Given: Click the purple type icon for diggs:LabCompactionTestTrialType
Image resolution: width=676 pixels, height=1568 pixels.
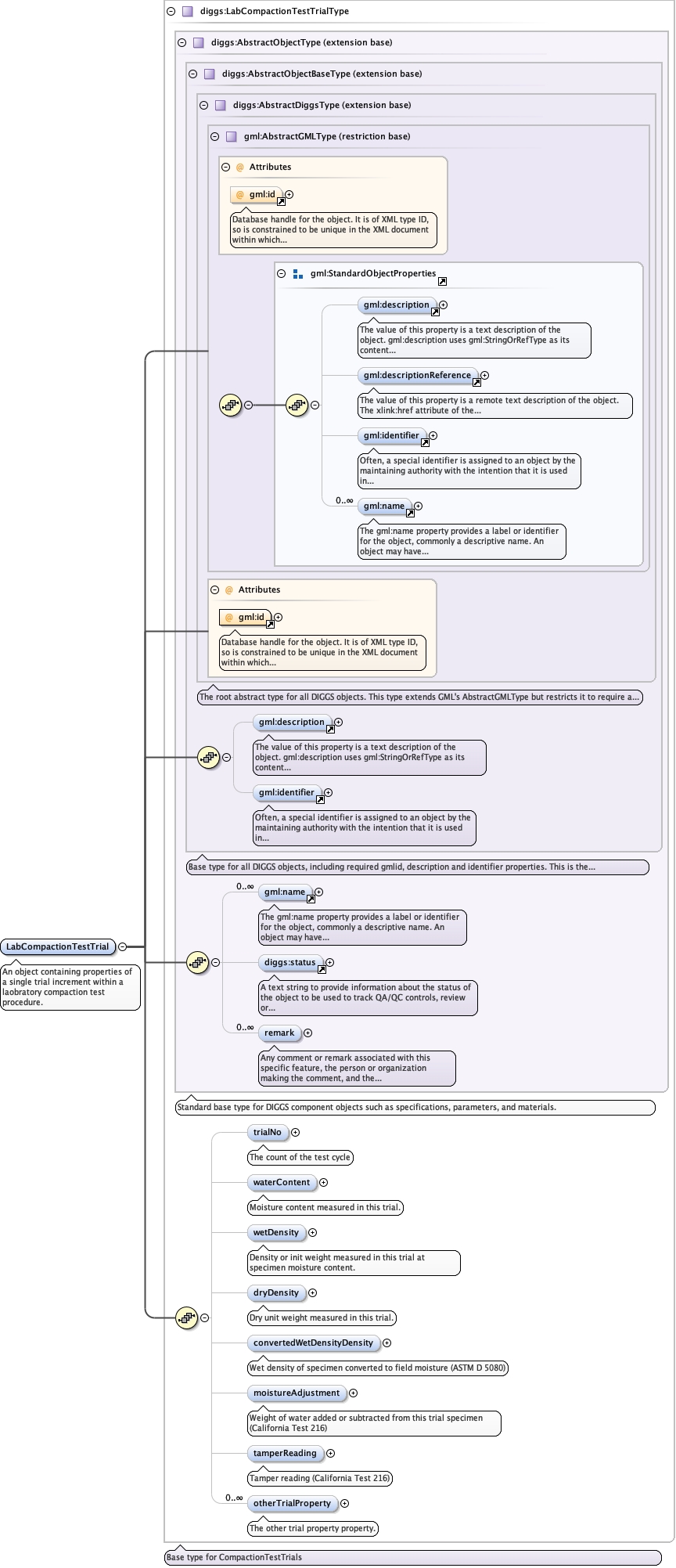Looking at the screenshot, I should tap(188, 12).
